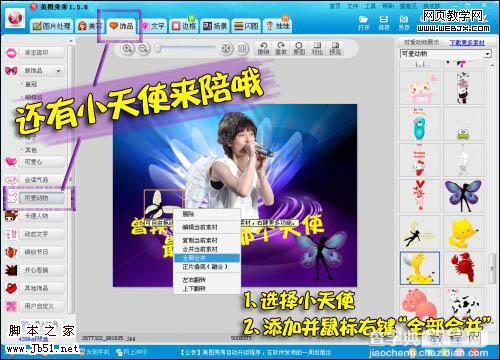Open the 可爱动物 material combo box
This screenshot has height=360, width=500.
click(446, 54)
